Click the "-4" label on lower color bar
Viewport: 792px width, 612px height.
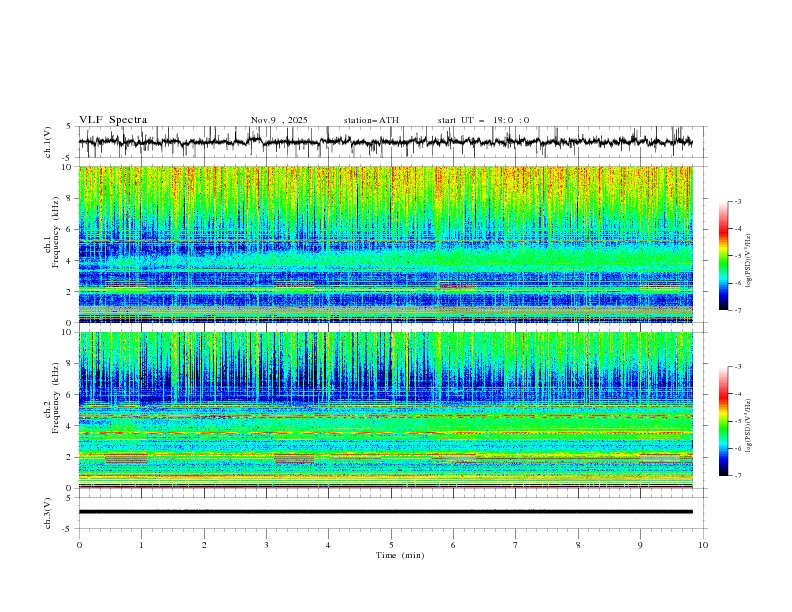(737, 394)
